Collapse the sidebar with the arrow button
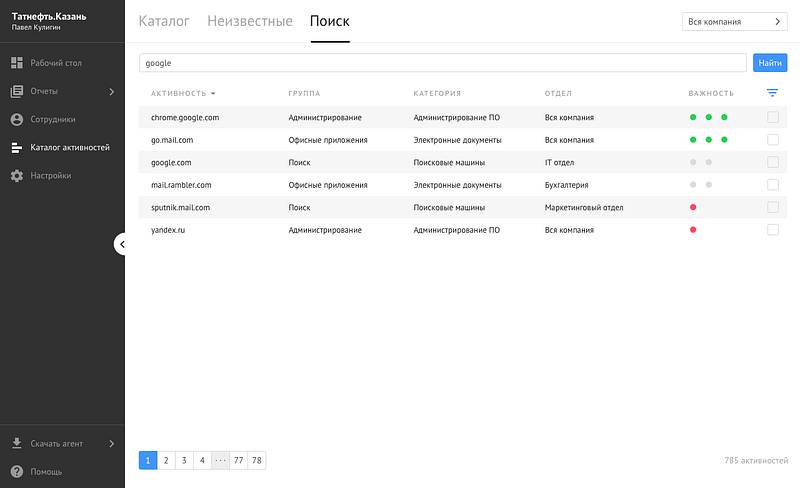The image size is (800, 488). pyautogui.click(x=121, y=244)
